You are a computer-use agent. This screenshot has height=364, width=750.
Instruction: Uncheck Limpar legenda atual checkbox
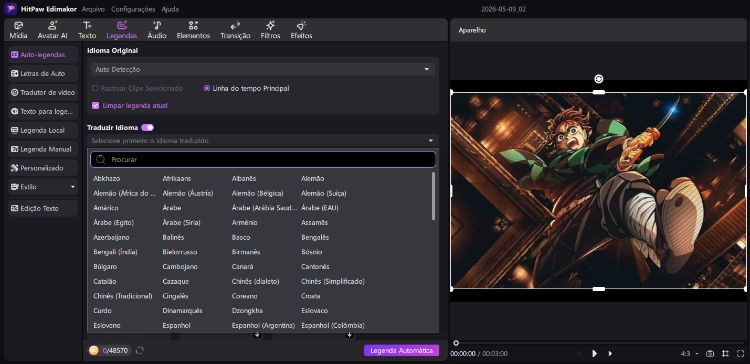pyautogui.click(x=95, y=105)
